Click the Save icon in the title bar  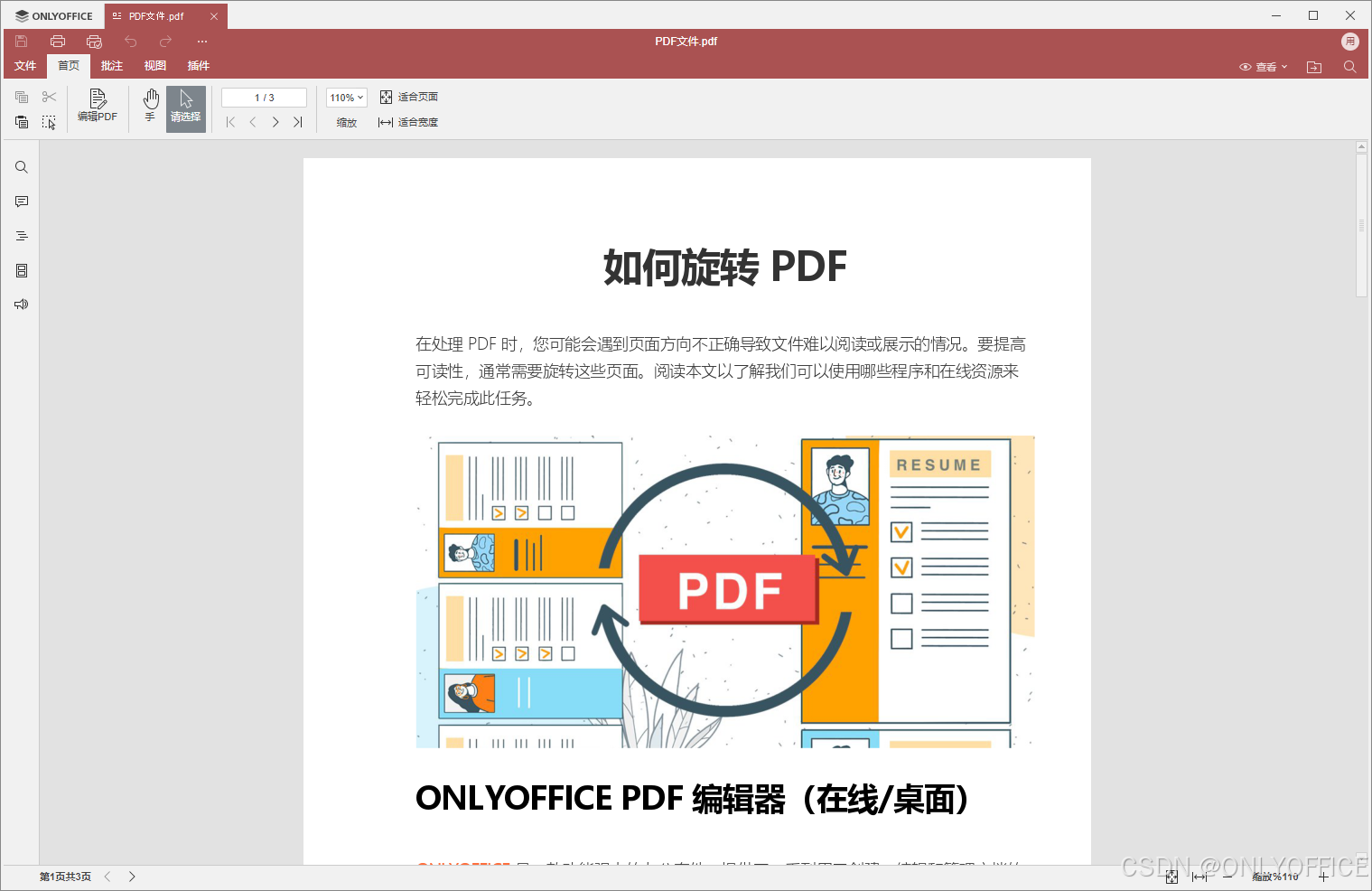(x=22, y=42)
